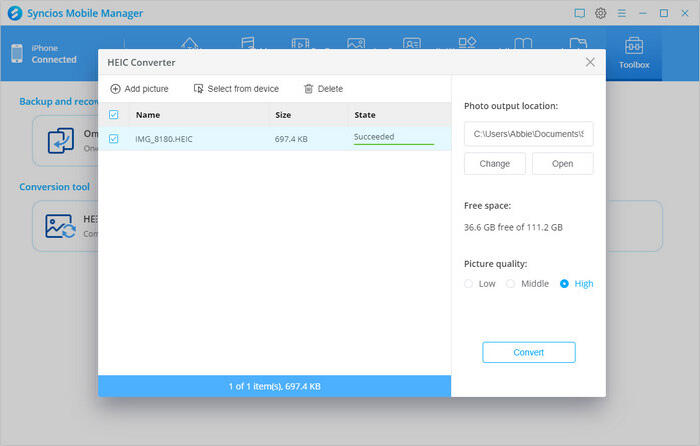700x446 pixels.
Task: Open settings via the gear icon
Action: (x=601, y=13)
